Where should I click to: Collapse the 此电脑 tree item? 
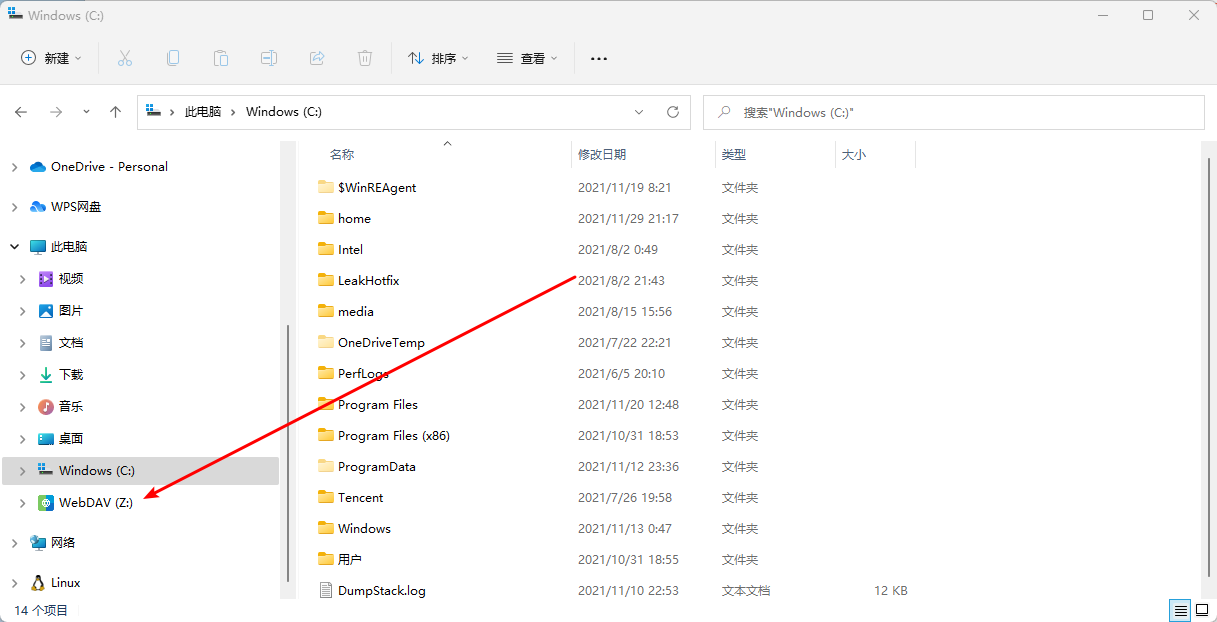click(x=14, y=246)
